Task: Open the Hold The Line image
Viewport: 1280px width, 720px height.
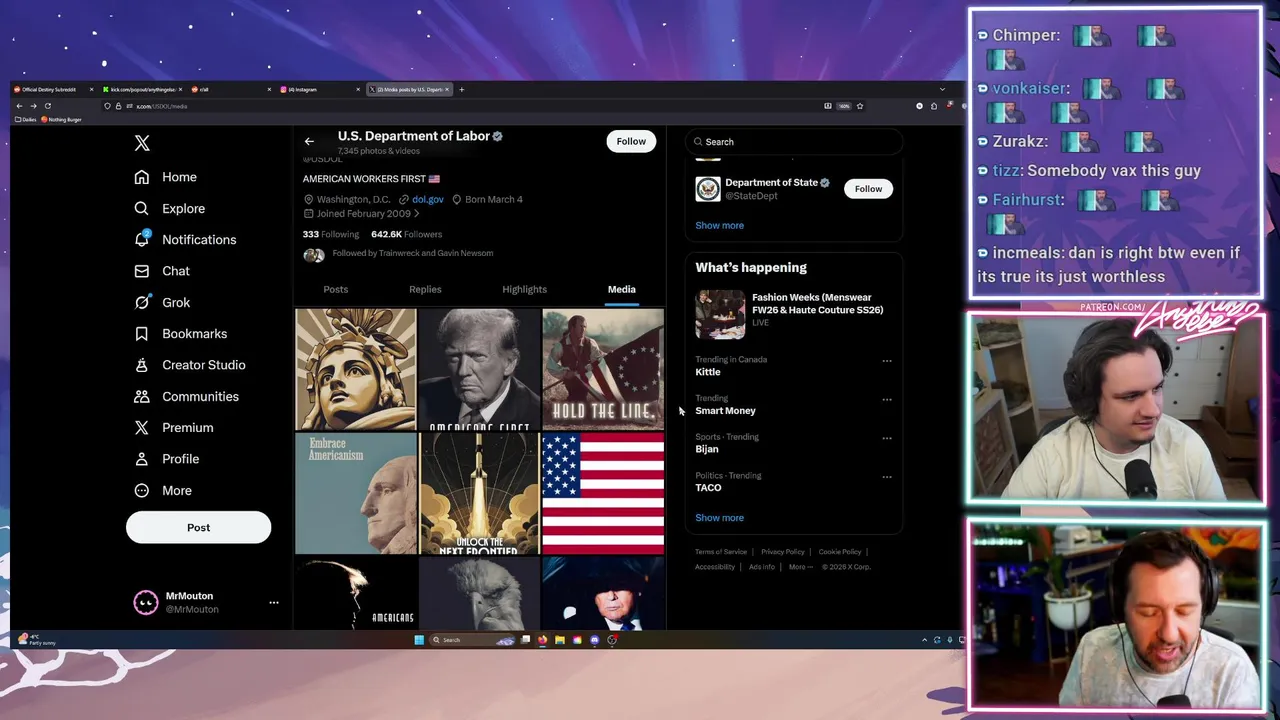Action: pos(603,369)
